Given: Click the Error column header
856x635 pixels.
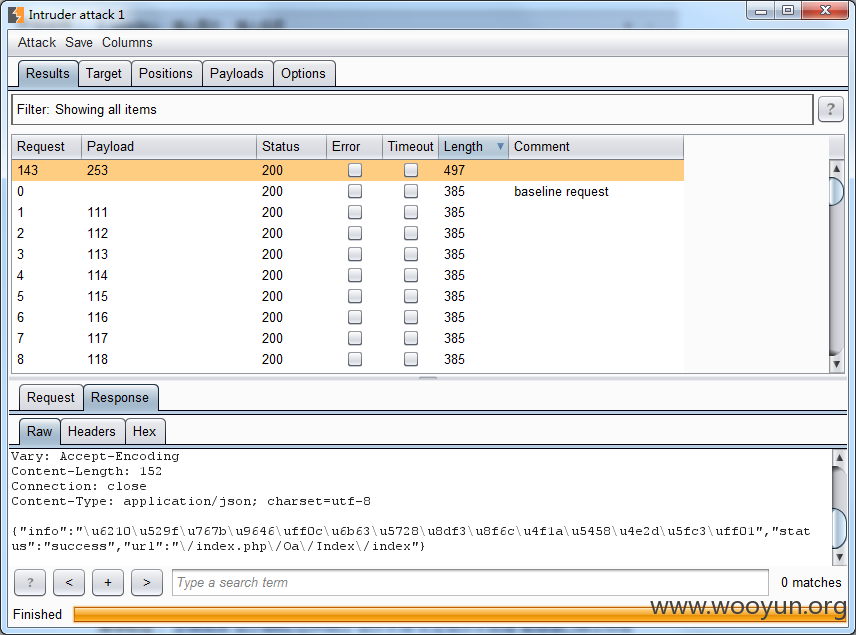Looking at the screenshot, I should 354,147.
